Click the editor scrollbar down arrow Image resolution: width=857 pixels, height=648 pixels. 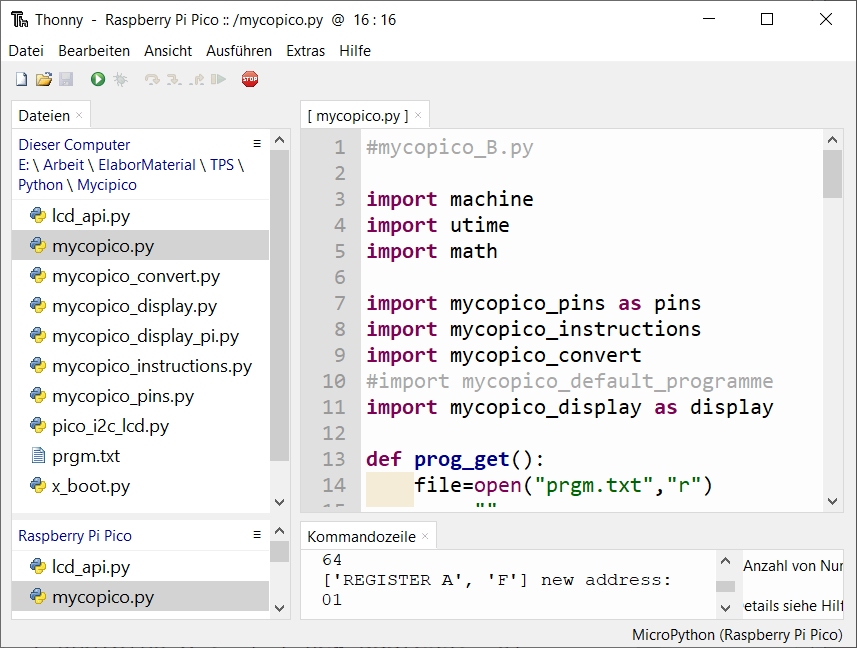coord(832,502)
